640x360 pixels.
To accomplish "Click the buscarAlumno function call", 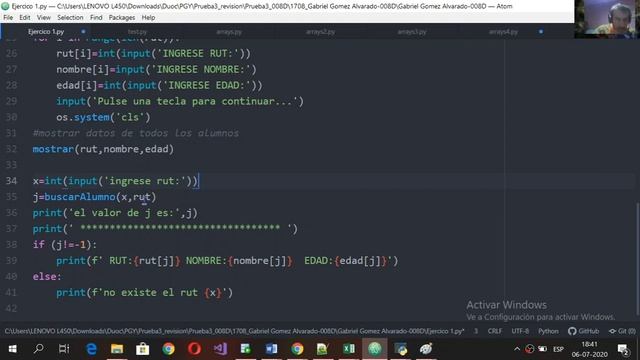I will click(x=80, y=197).
